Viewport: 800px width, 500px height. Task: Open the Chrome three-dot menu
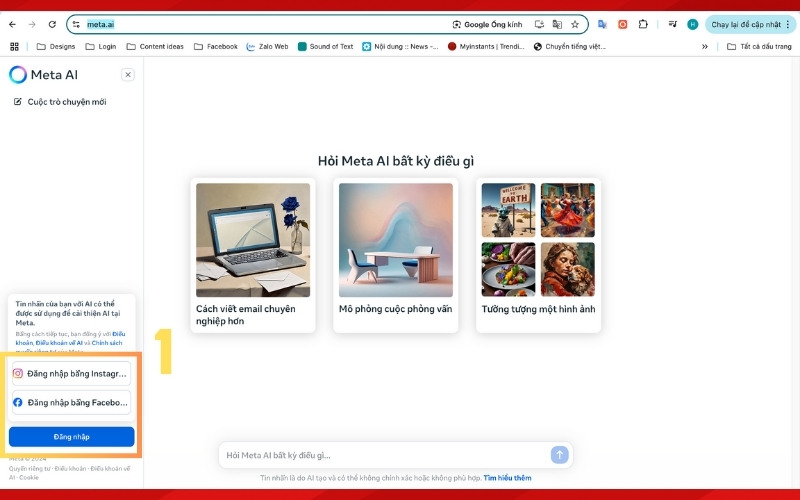click(788, 24)
